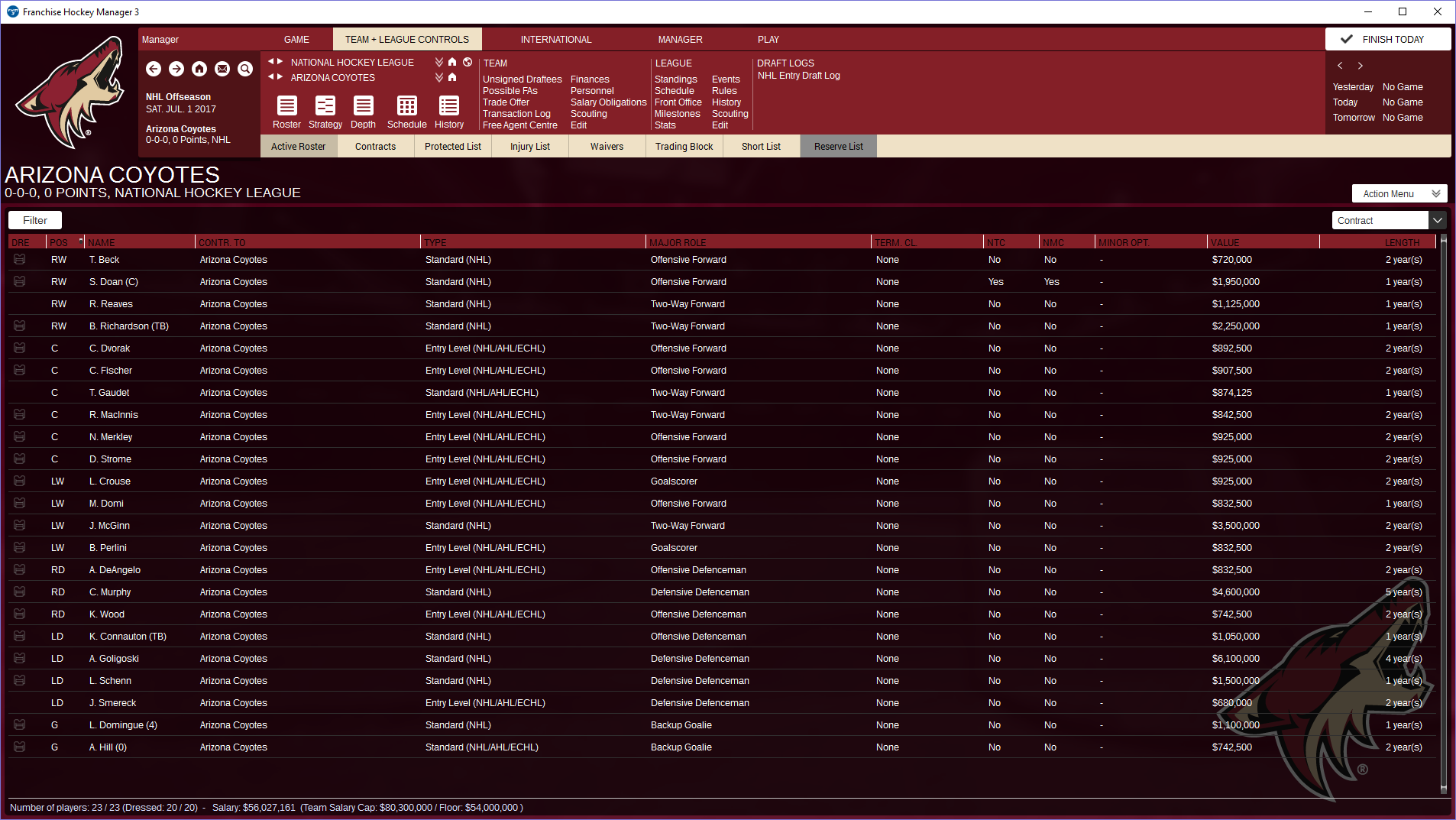The width and height of the screenshot is (1456, 820).
Task: Switch to next league with right triangle
Action: [x=280, y=62]
